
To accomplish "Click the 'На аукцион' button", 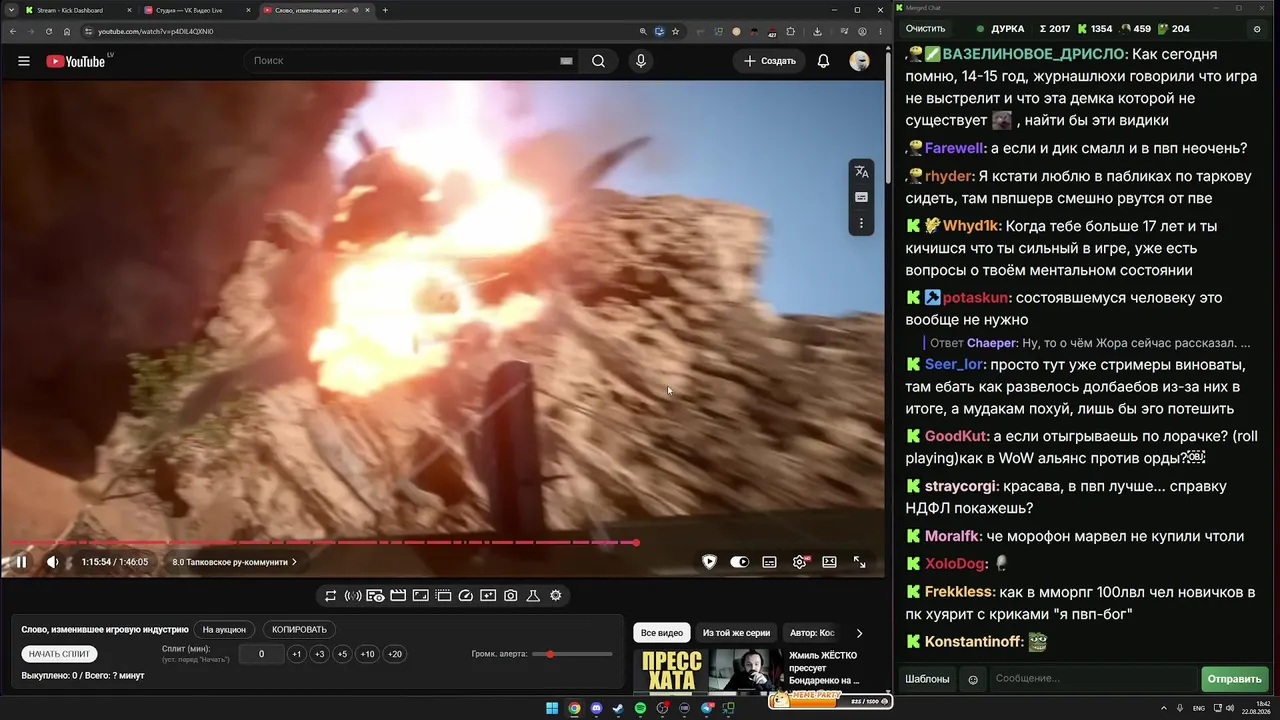I will point(224,630).
